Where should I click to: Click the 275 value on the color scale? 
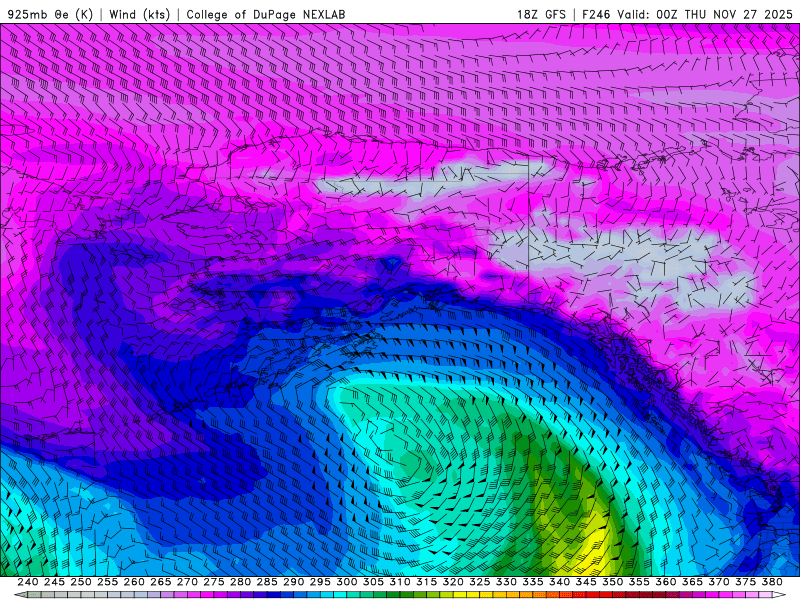213,582
